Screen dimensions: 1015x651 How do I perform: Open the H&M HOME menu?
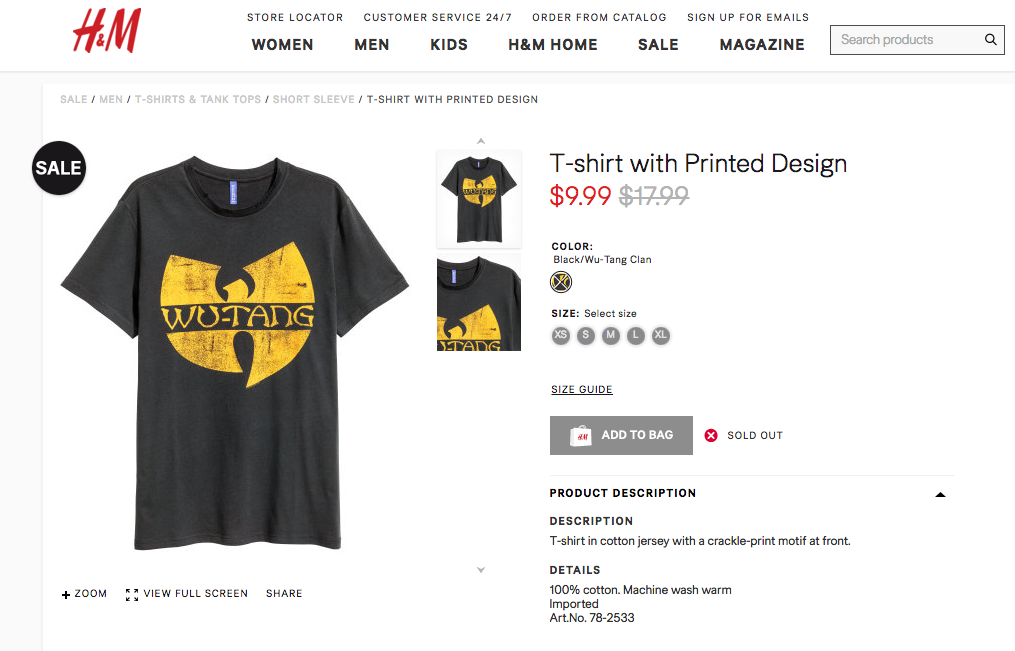click(552, 45)
